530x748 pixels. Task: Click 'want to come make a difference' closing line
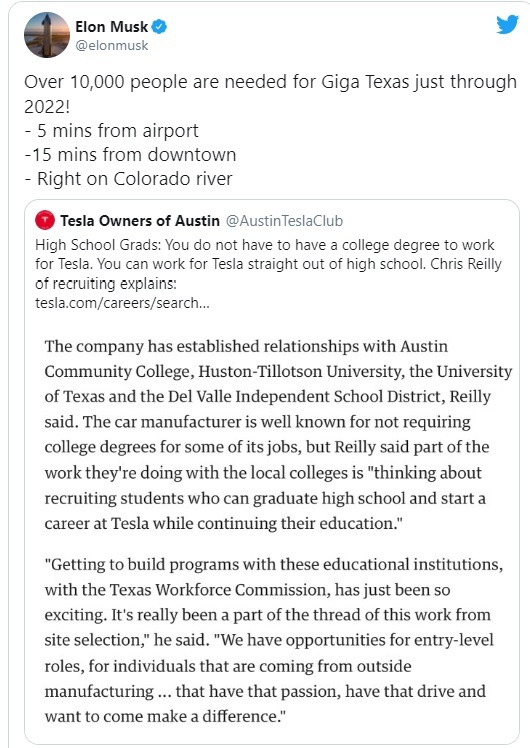[x=165, y=717]
